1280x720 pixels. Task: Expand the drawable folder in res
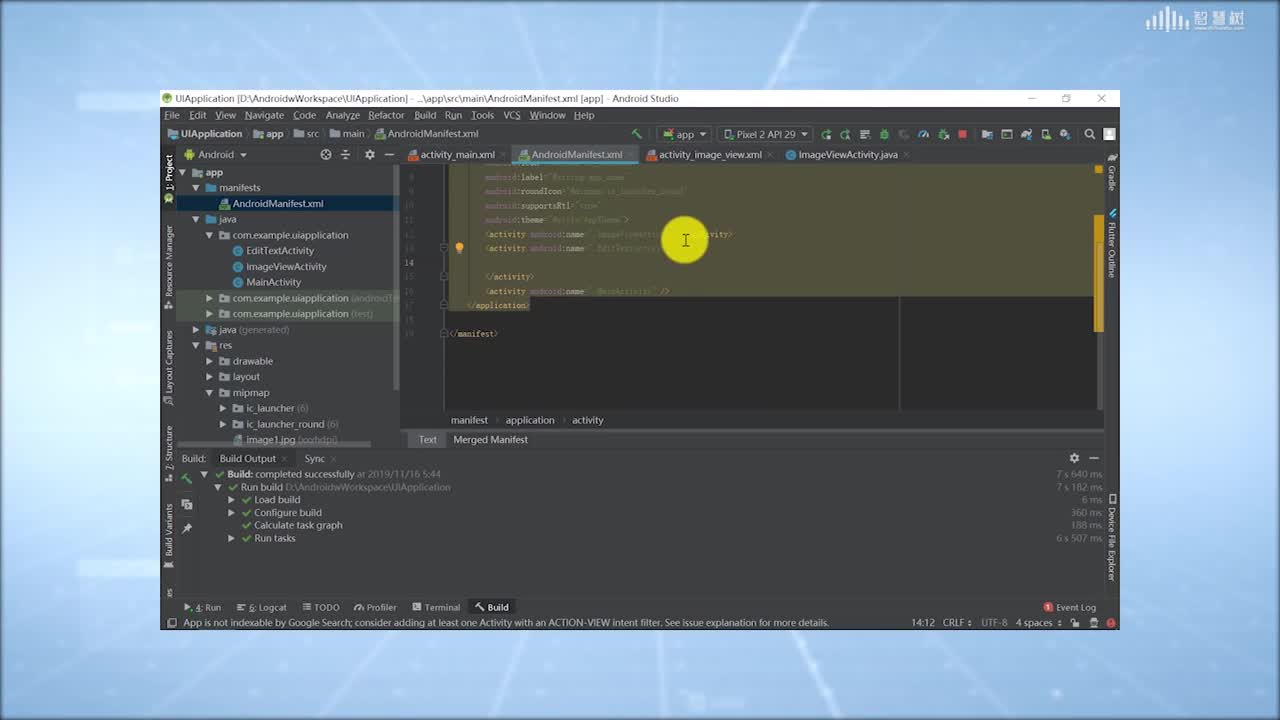[x=210, y=361]
